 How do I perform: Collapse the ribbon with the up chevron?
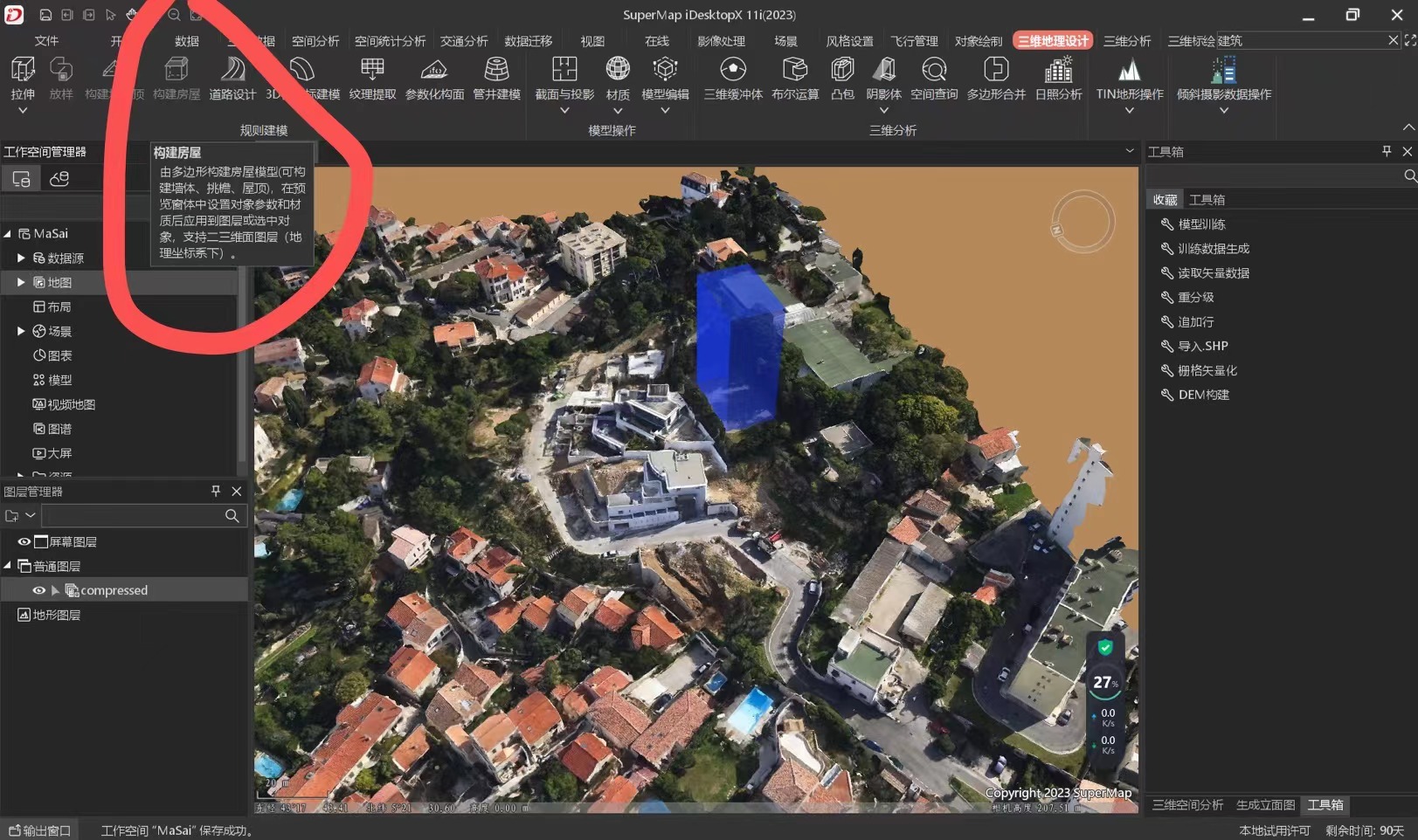[1408, 127]
